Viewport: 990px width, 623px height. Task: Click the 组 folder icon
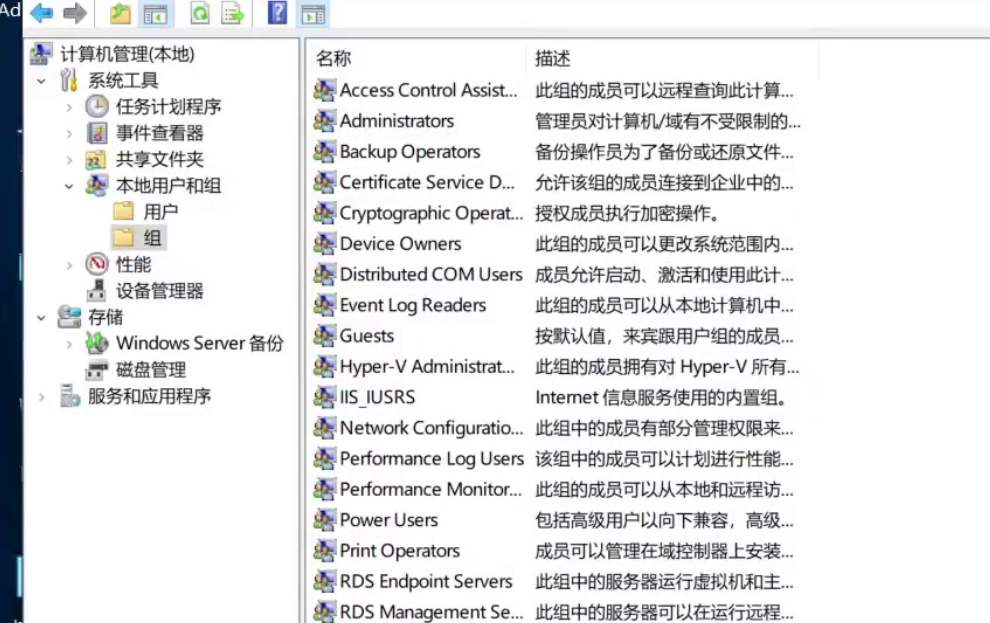pyautogui.click(x=124, y=237)
